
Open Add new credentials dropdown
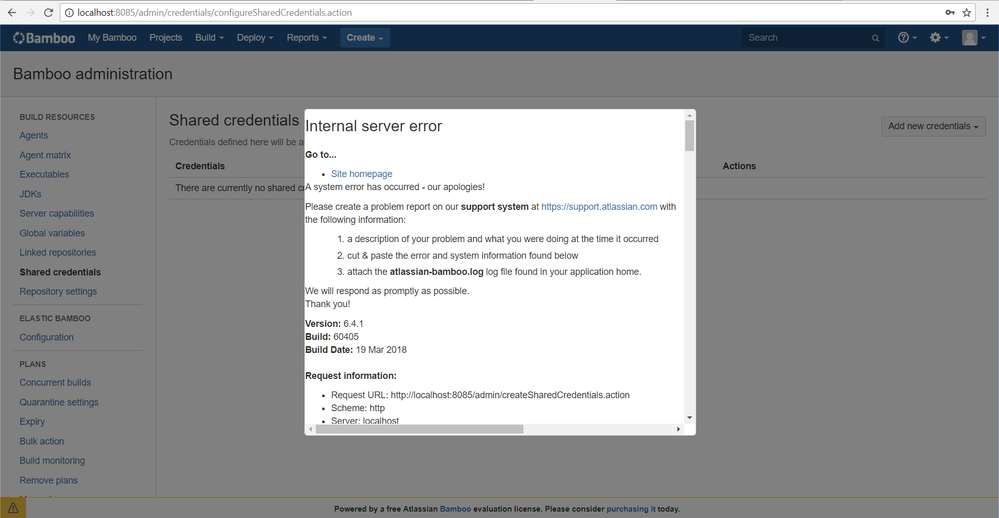[933, 126]
